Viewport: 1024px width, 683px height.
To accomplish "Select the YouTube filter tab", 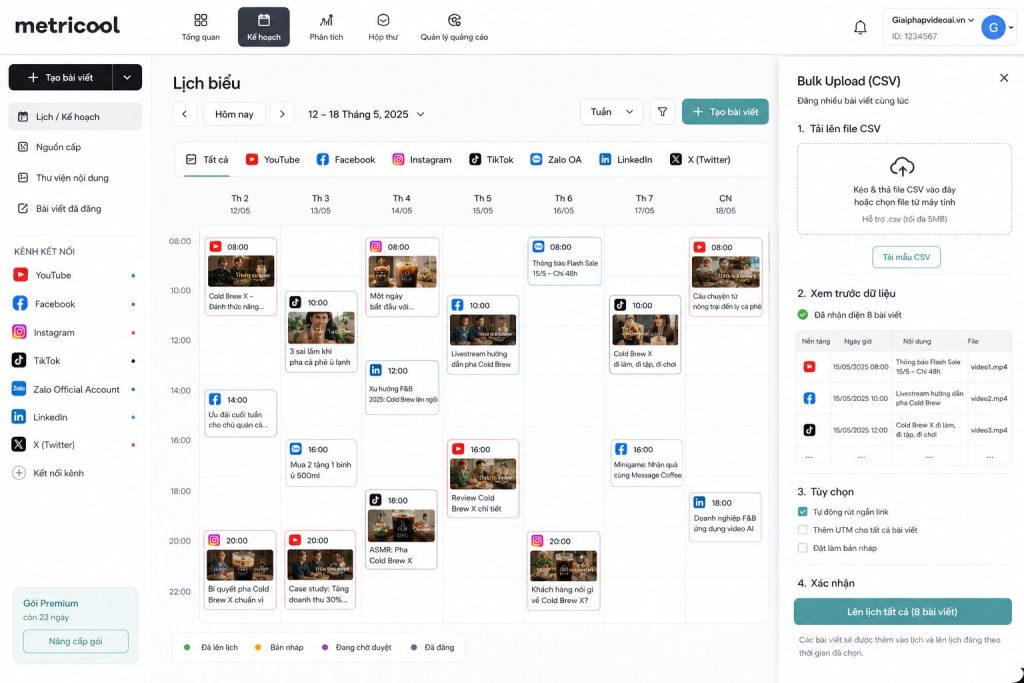I will click(x=272, y=159).
